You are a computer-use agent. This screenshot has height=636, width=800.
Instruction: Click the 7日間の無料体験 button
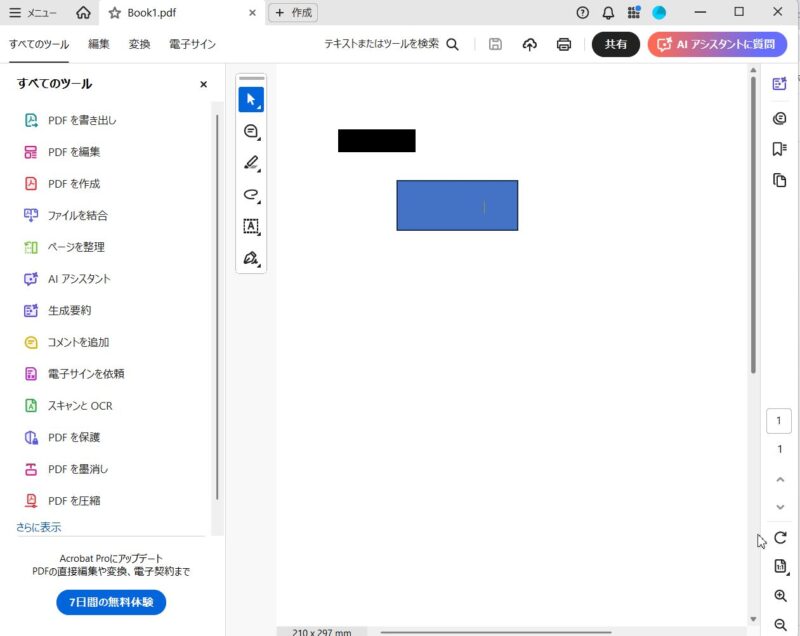click(110, 602)
